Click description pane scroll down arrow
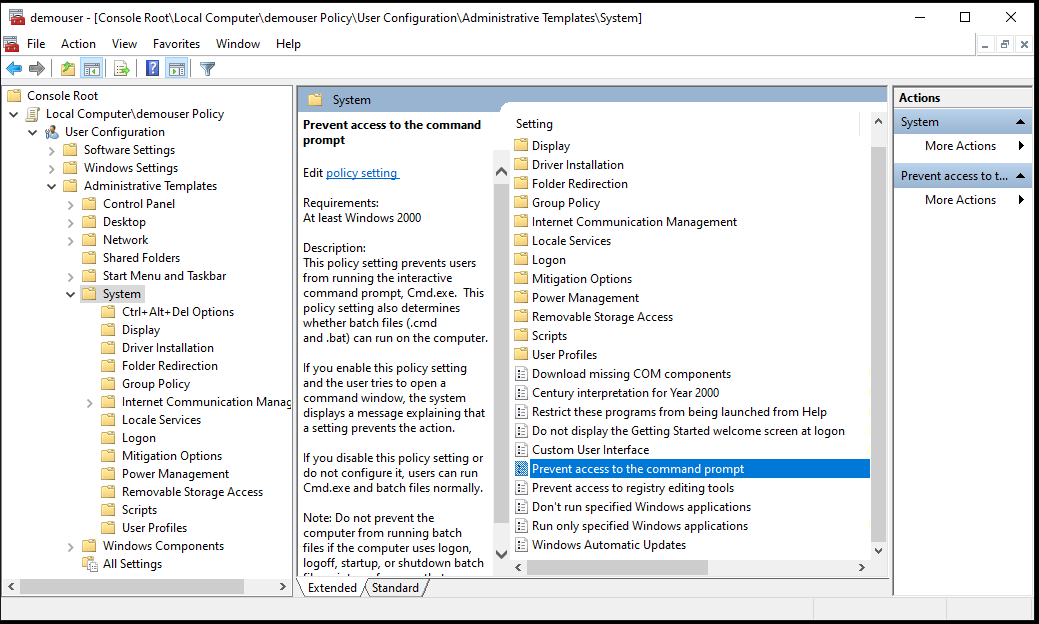Image resolution: width=1039 pixels, height=624 pixels. (x=502, y=554)
